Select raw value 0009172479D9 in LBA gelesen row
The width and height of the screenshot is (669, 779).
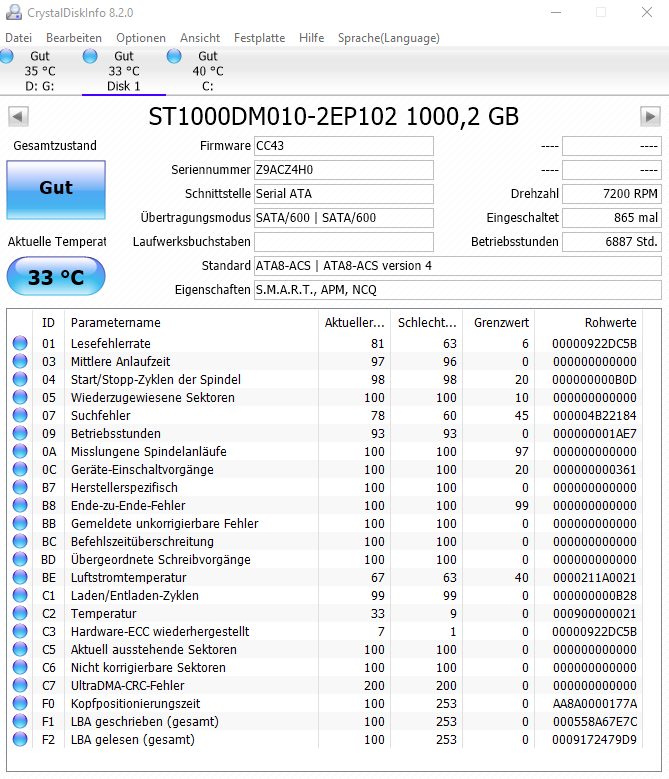pyautogui.click(x=594, y=739)
